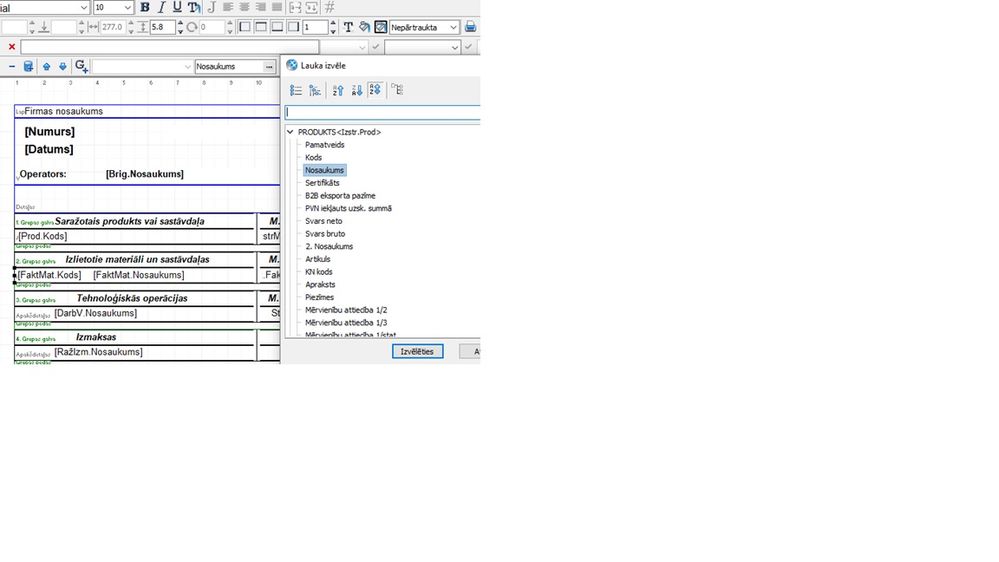Screen dimensions: 999x562
Task: Click the hash grid icon
Action: pyautogui.click(x=329, y=7)
